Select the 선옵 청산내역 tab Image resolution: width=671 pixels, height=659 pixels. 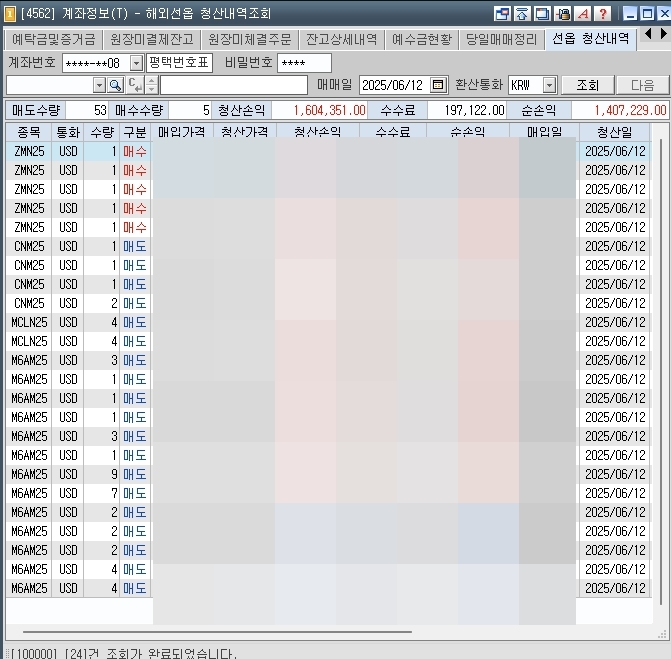(591, 39)
